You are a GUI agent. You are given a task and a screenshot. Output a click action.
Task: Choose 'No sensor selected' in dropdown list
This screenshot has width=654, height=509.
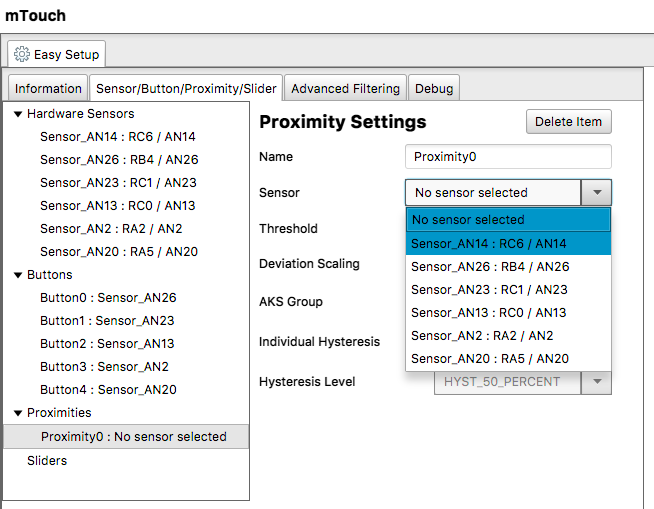(x=508, y=219)
